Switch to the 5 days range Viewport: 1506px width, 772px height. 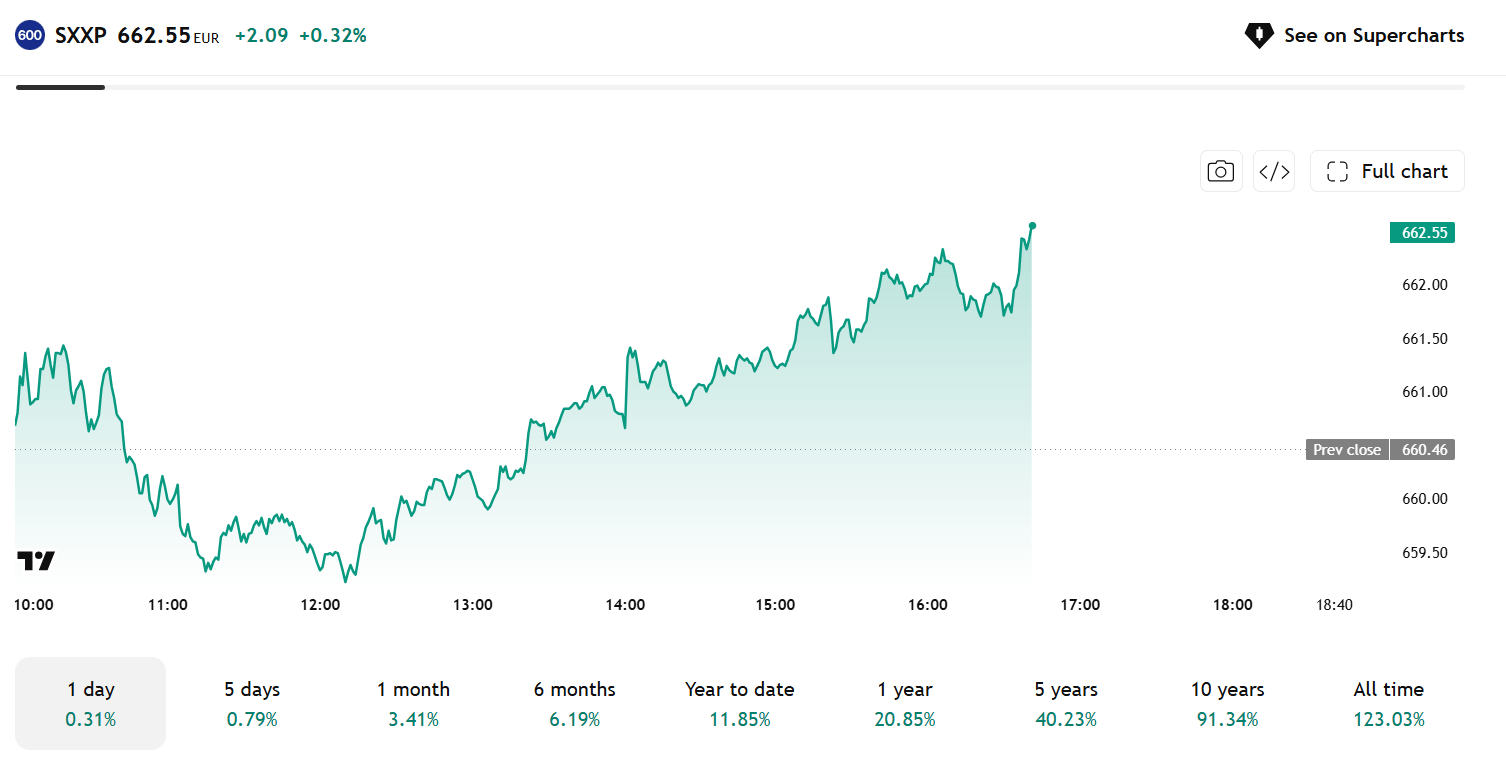tap(252, 703)
